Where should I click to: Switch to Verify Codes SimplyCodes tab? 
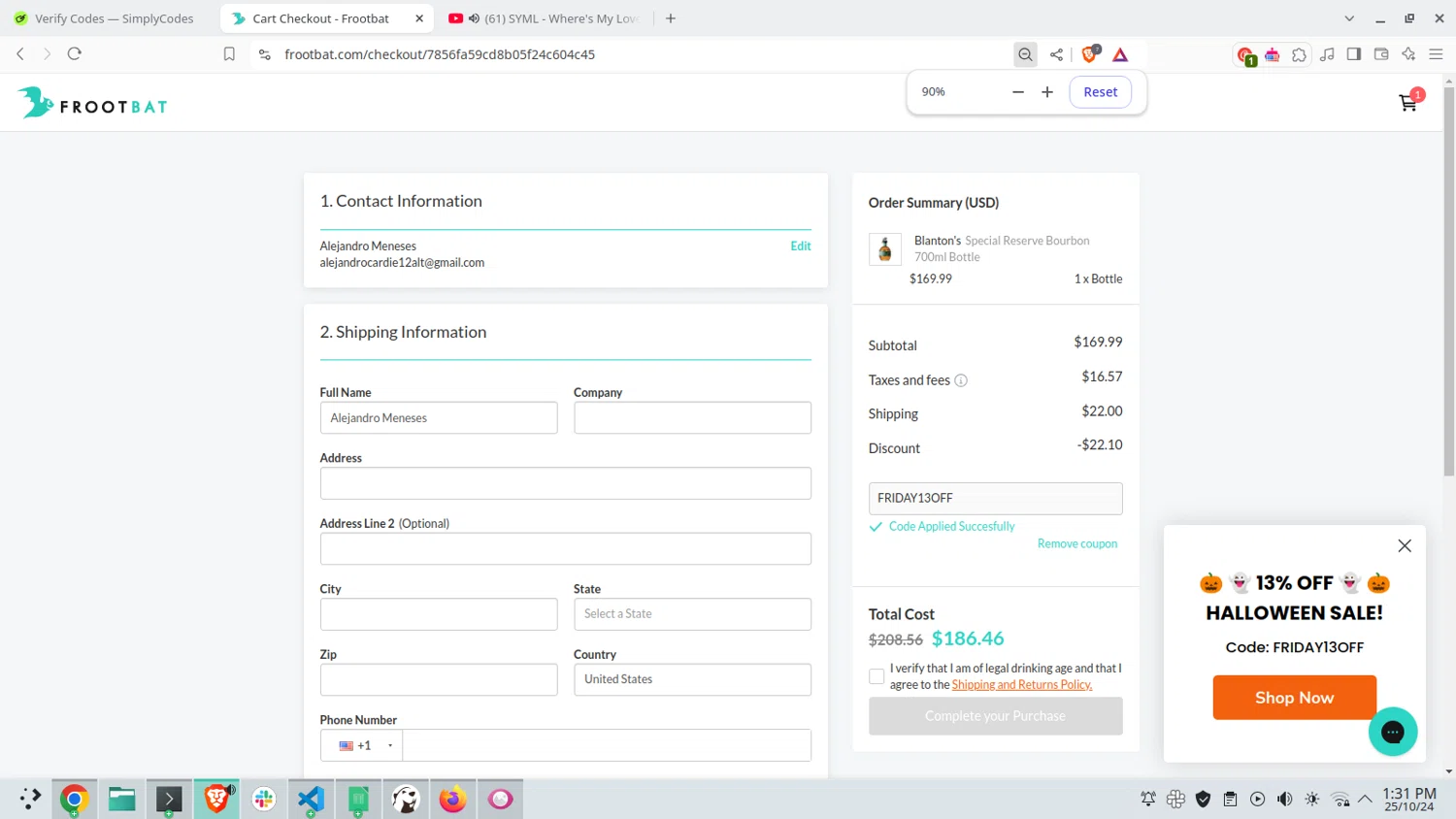tap(105, 18)
